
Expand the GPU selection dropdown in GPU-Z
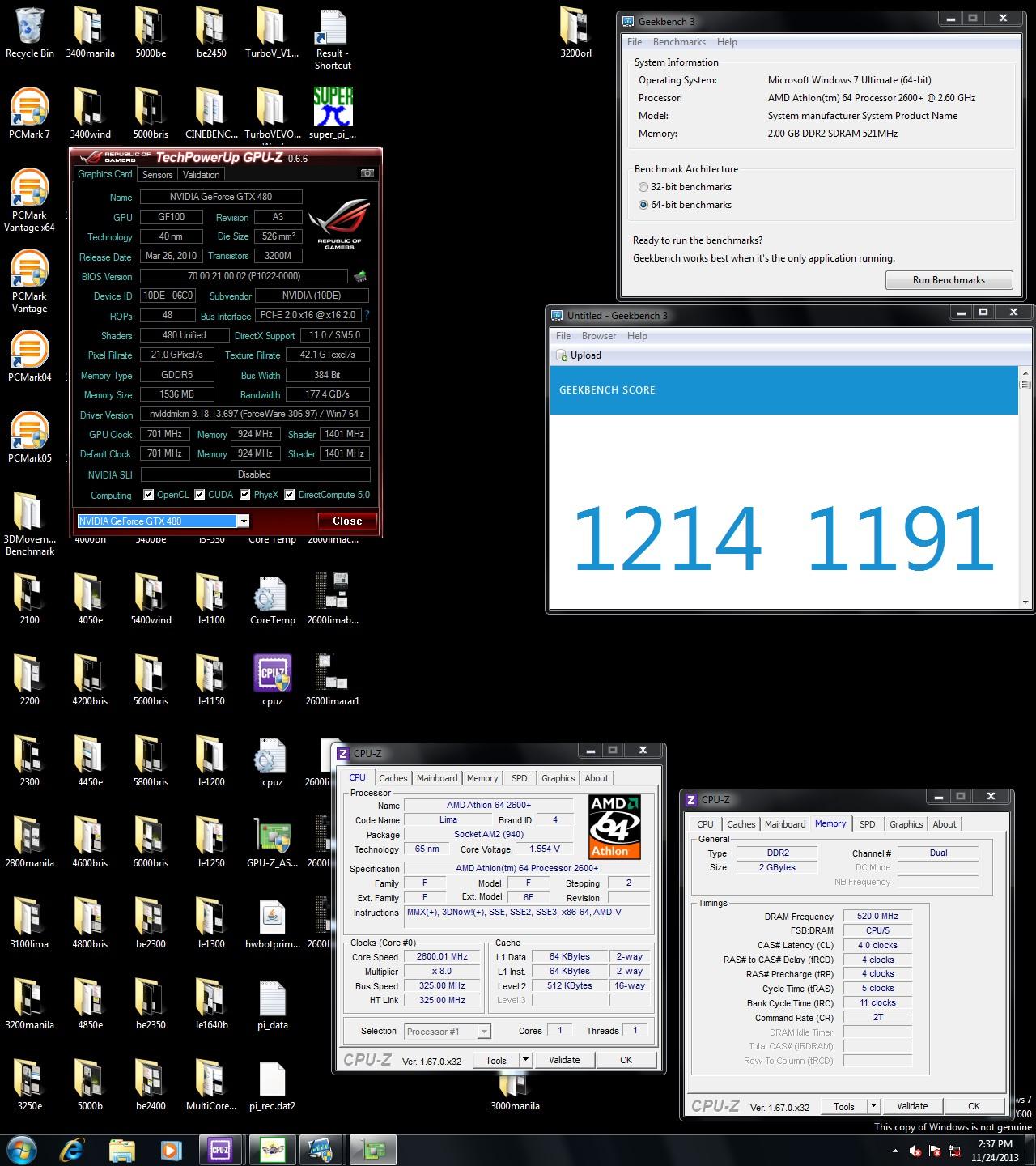coord(243,521)
